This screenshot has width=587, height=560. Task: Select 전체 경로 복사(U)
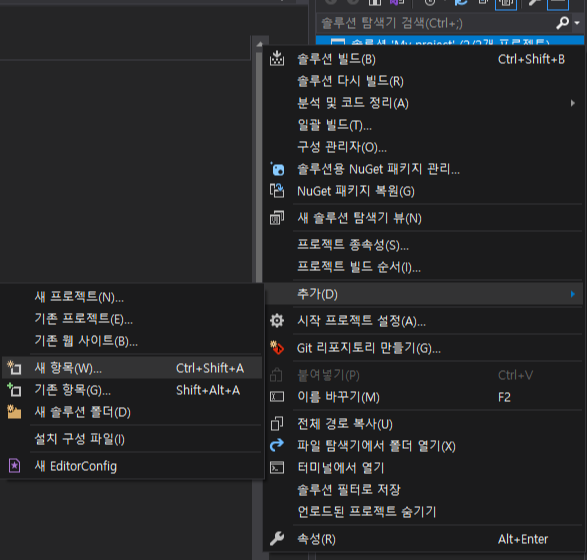coord(423,424)
